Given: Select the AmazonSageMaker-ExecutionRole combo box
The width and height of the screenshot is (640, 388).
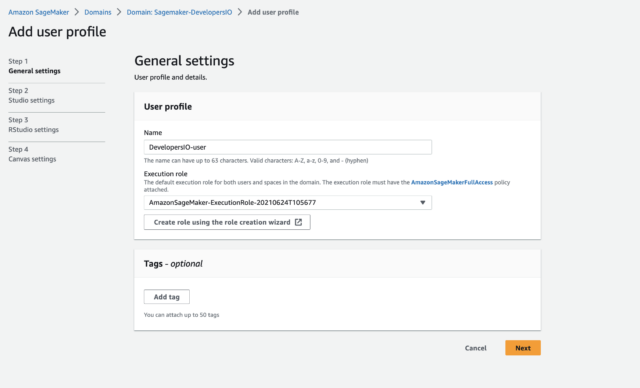Looking at the screenshot, I should [x=288, y=202].
